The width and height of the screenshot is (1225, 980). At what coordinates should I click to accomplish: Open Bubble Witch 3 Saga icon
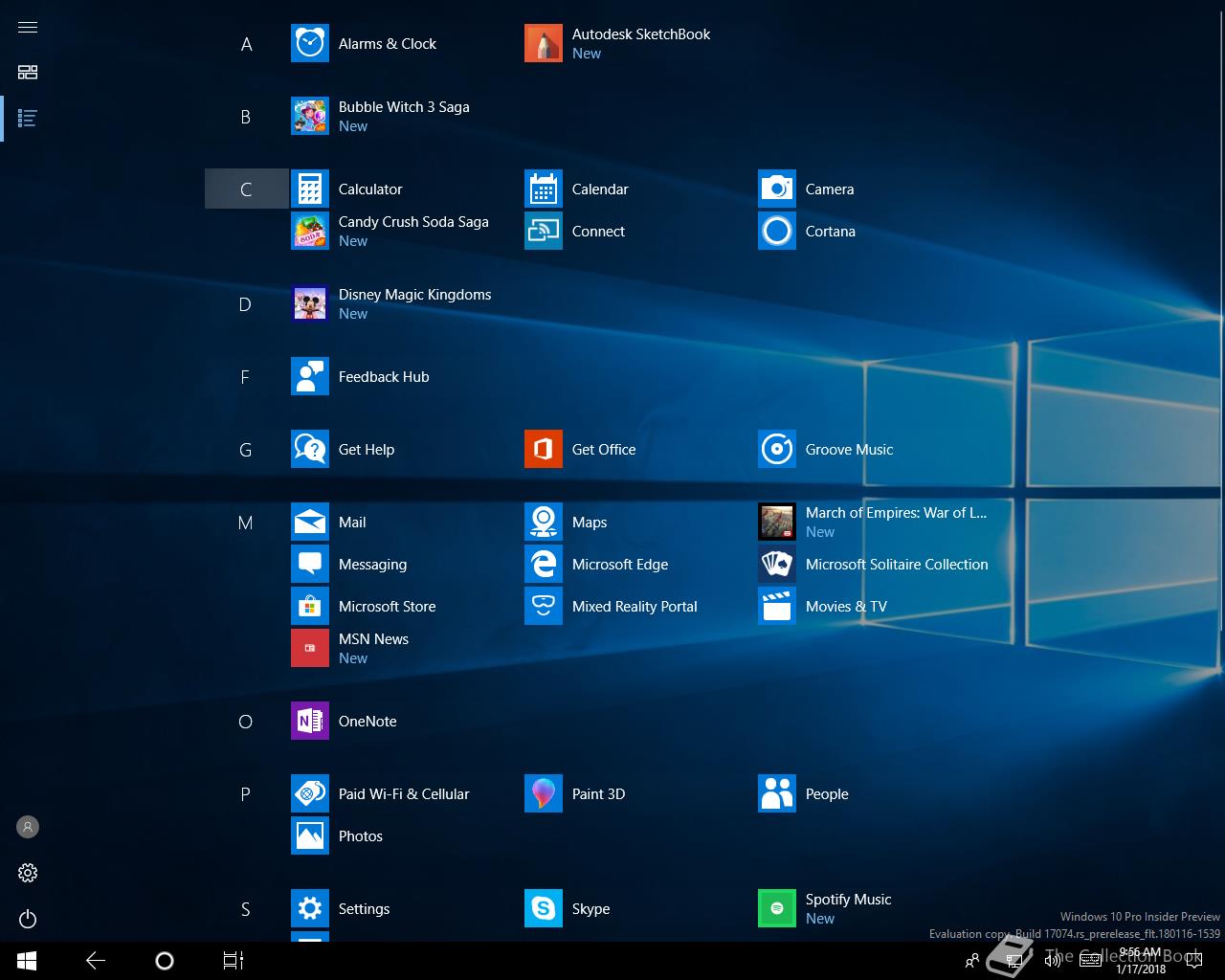pyautogui.click(x=310, y=117)
